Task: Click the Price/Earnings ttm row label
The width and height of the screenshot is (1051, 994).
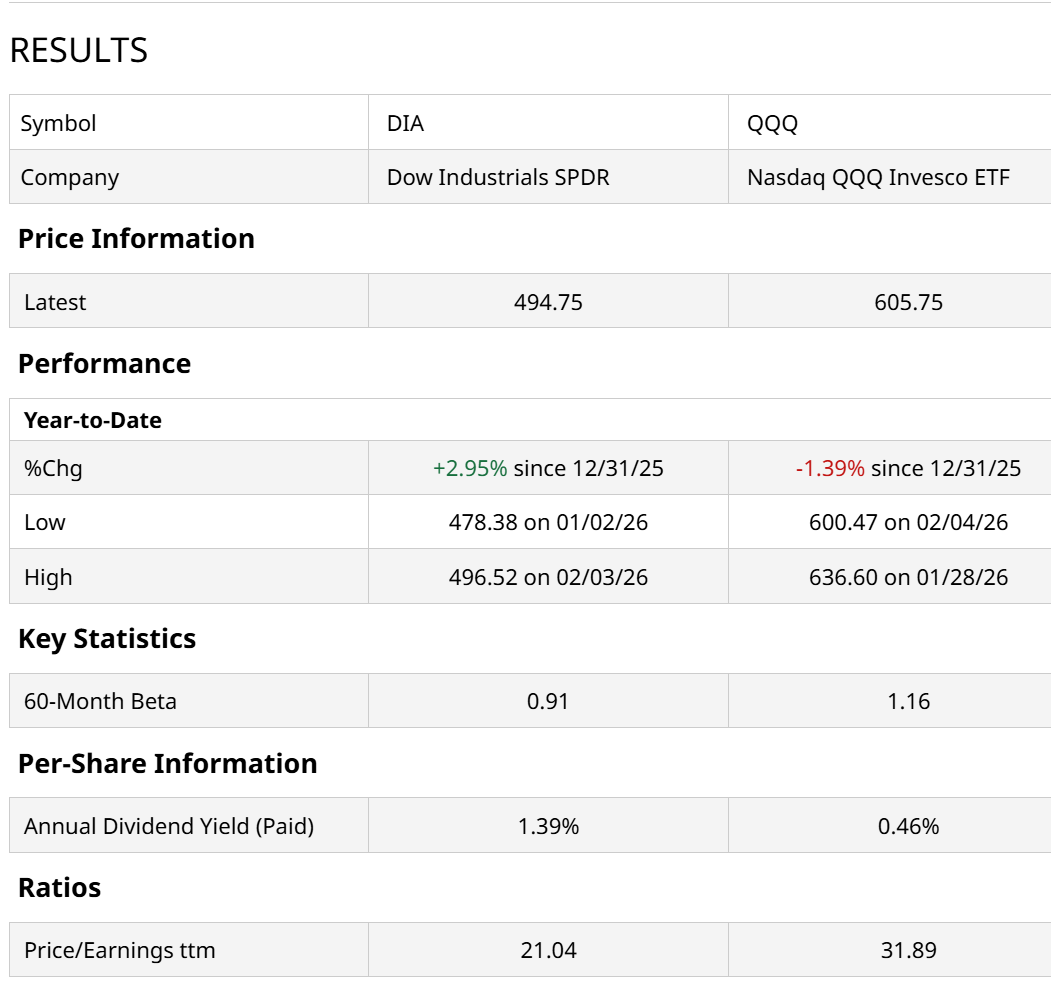Action: pyautogui.click(x=120, y=950)
